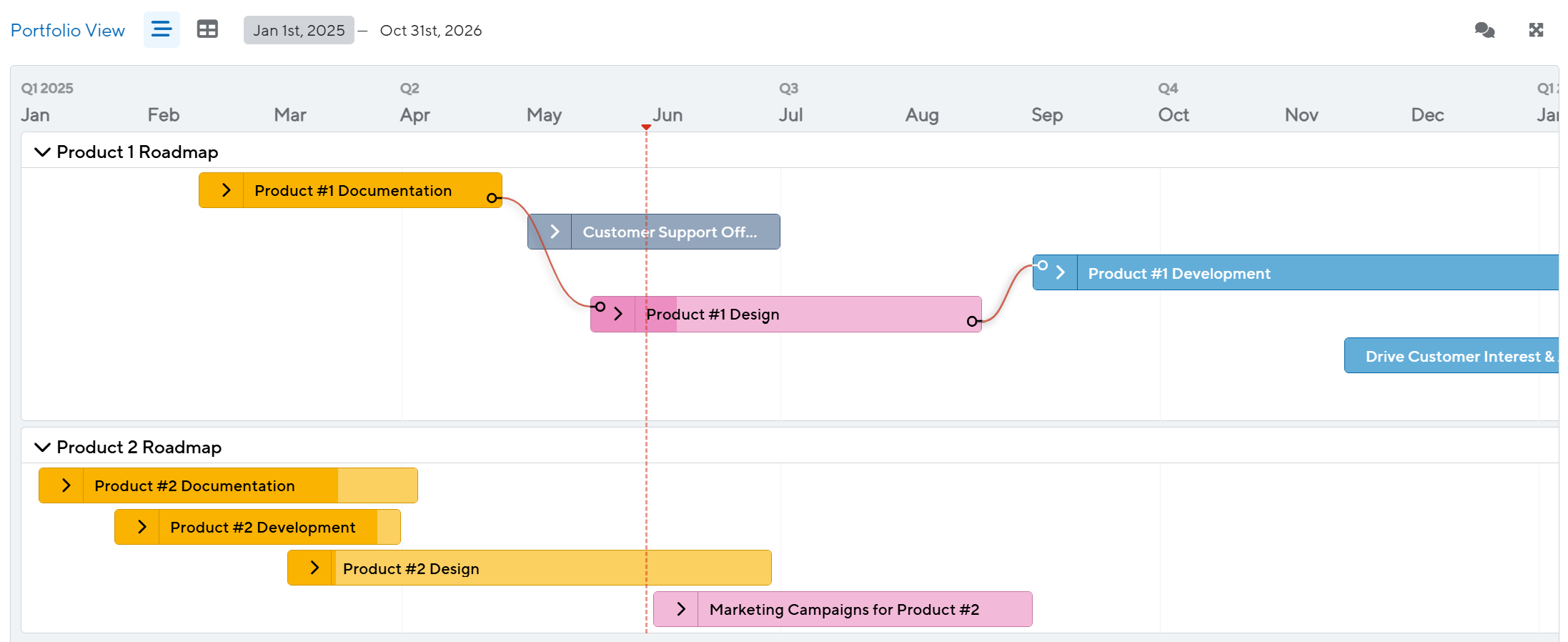
Task: Click dependency dot at Product #1 Design start
Action: click(x=600, y=307)
